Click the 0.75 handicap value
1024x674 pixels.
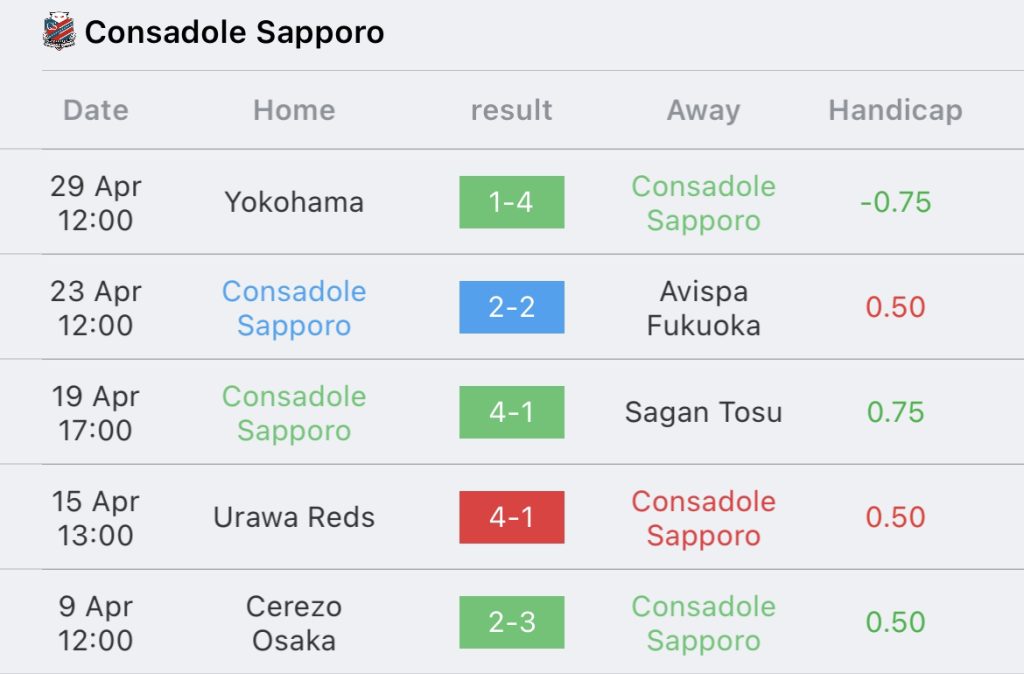(x=895, y=412)
